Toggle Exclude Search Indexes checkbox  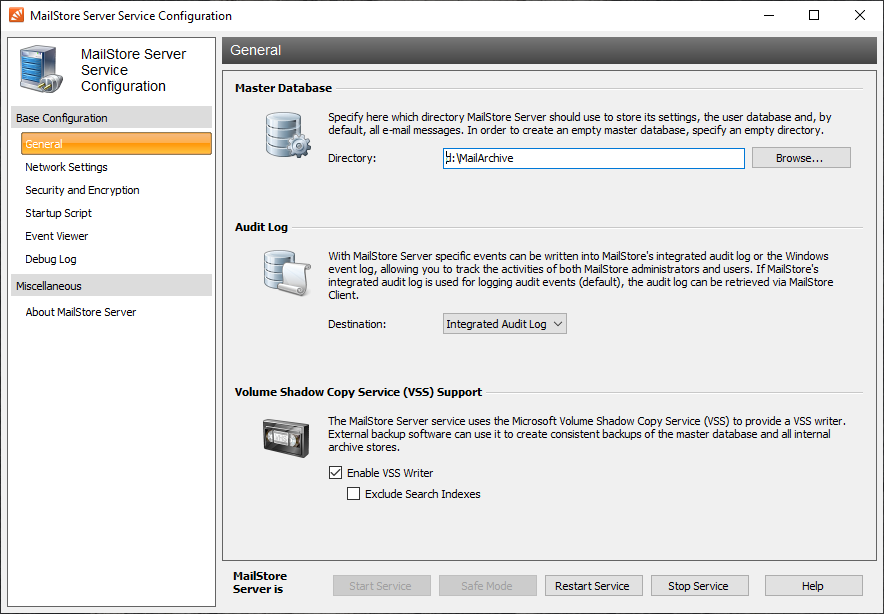353,494
